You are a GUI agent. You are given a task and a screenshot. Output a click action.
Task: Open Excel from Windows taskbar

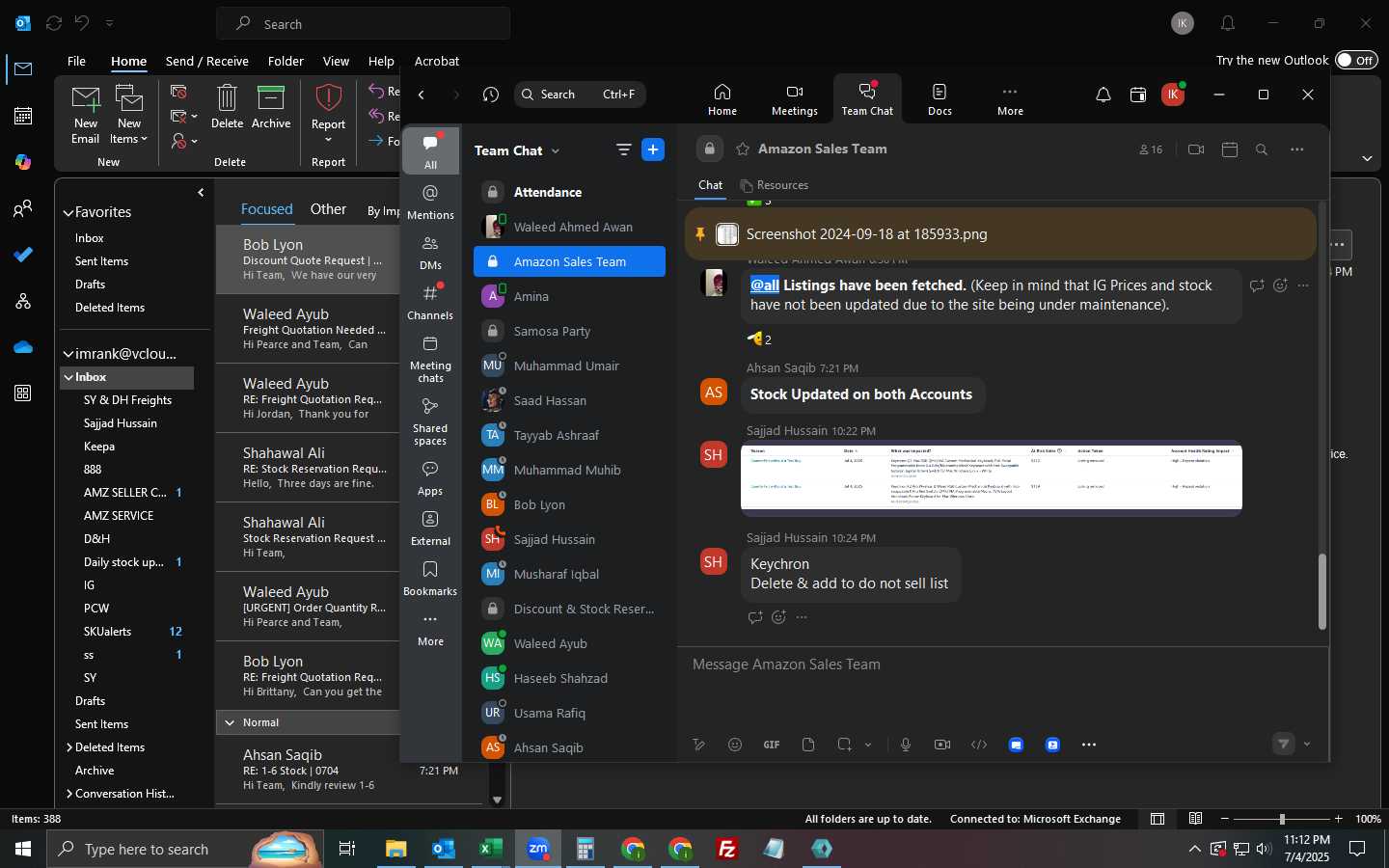coord(491,849)
